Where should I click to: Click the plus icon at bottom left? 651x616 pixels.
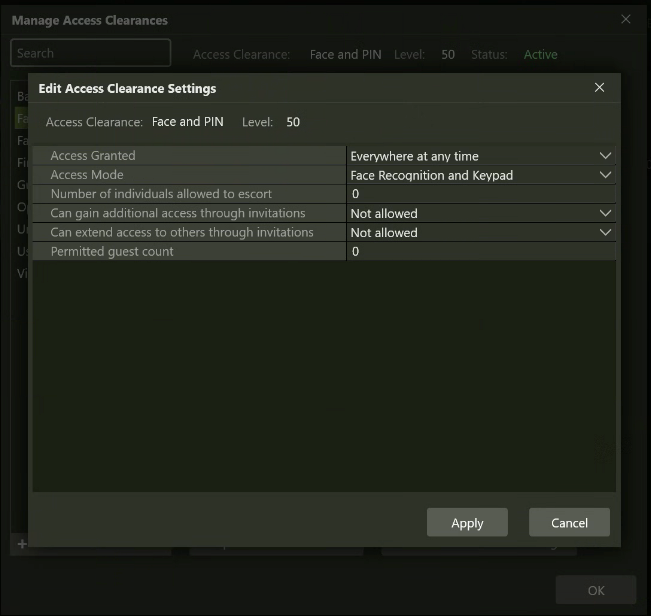click(20, 544)
